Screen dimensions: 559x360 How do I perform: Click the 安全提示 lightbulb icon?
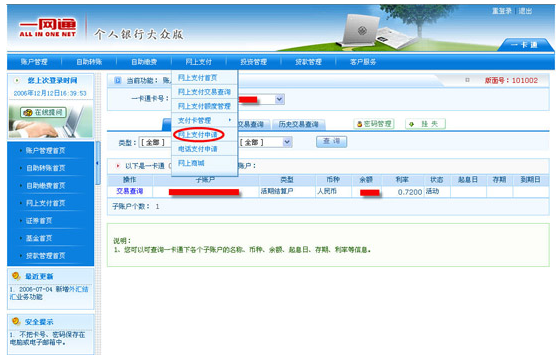coord(16,322)
